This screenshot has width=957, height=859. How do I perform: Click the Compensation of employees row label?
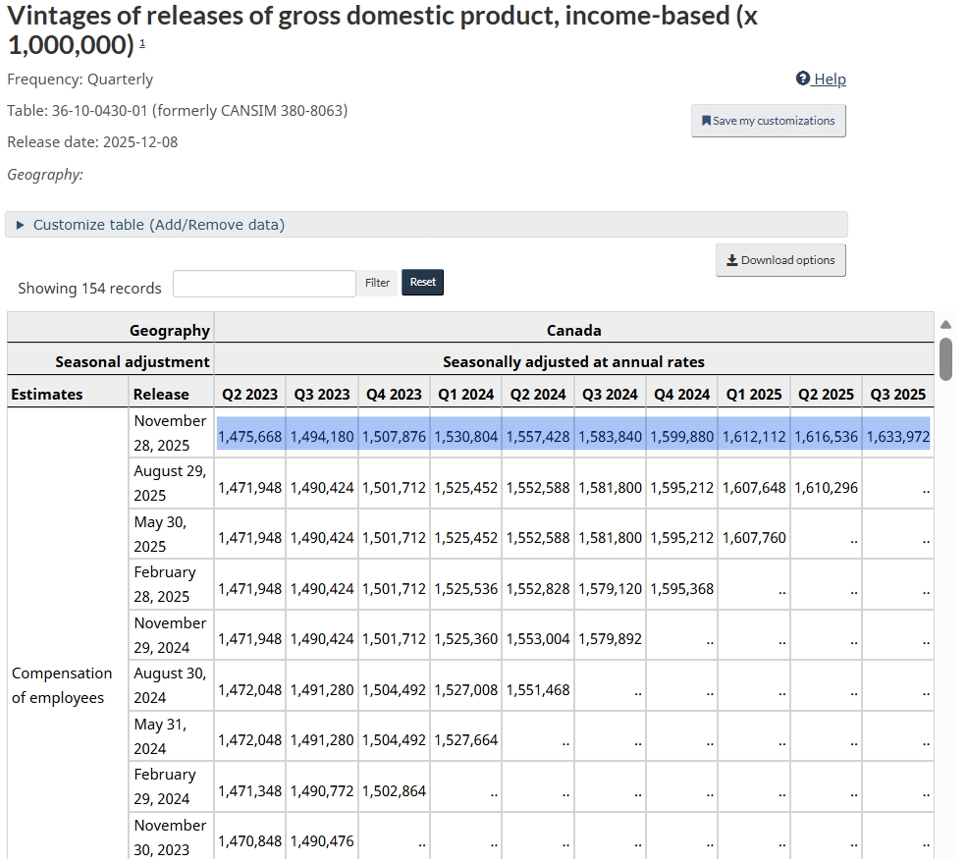coord(62,685)
